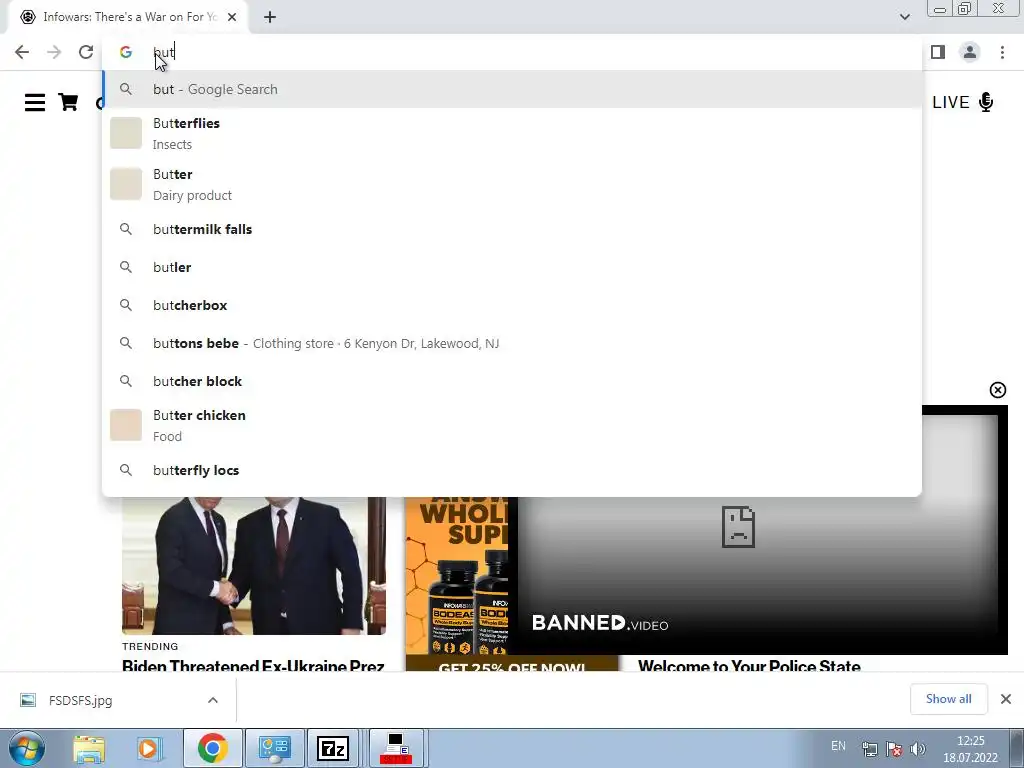Viewport: 1024px width, 768px height.
Task: Click the LIVE microphone link
Action: (x=963, y=103)
